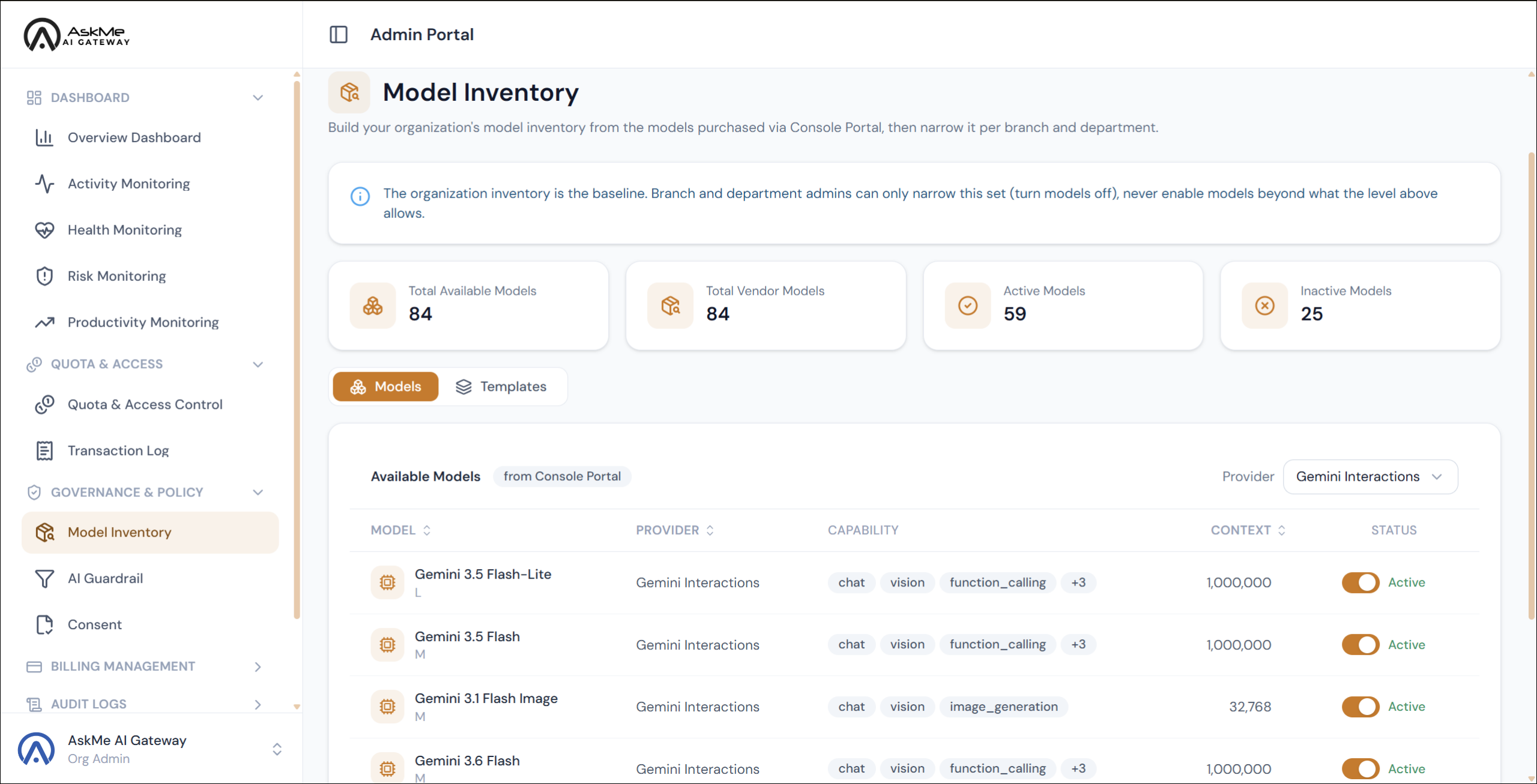
Task: Click the Model Inventory page header icon
Action: (349, 92)
